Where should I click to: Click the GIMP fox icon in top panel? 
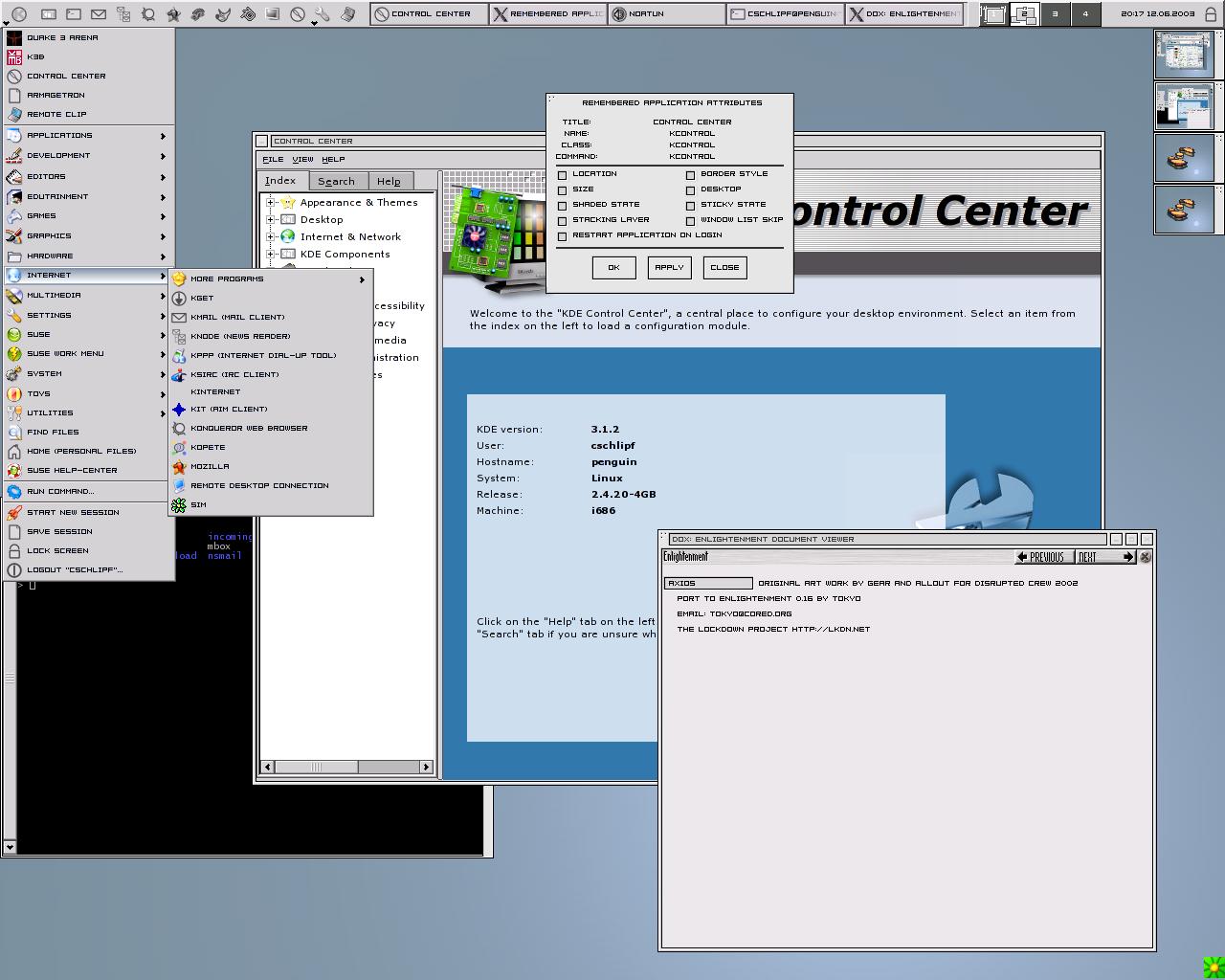pos(223,14)
